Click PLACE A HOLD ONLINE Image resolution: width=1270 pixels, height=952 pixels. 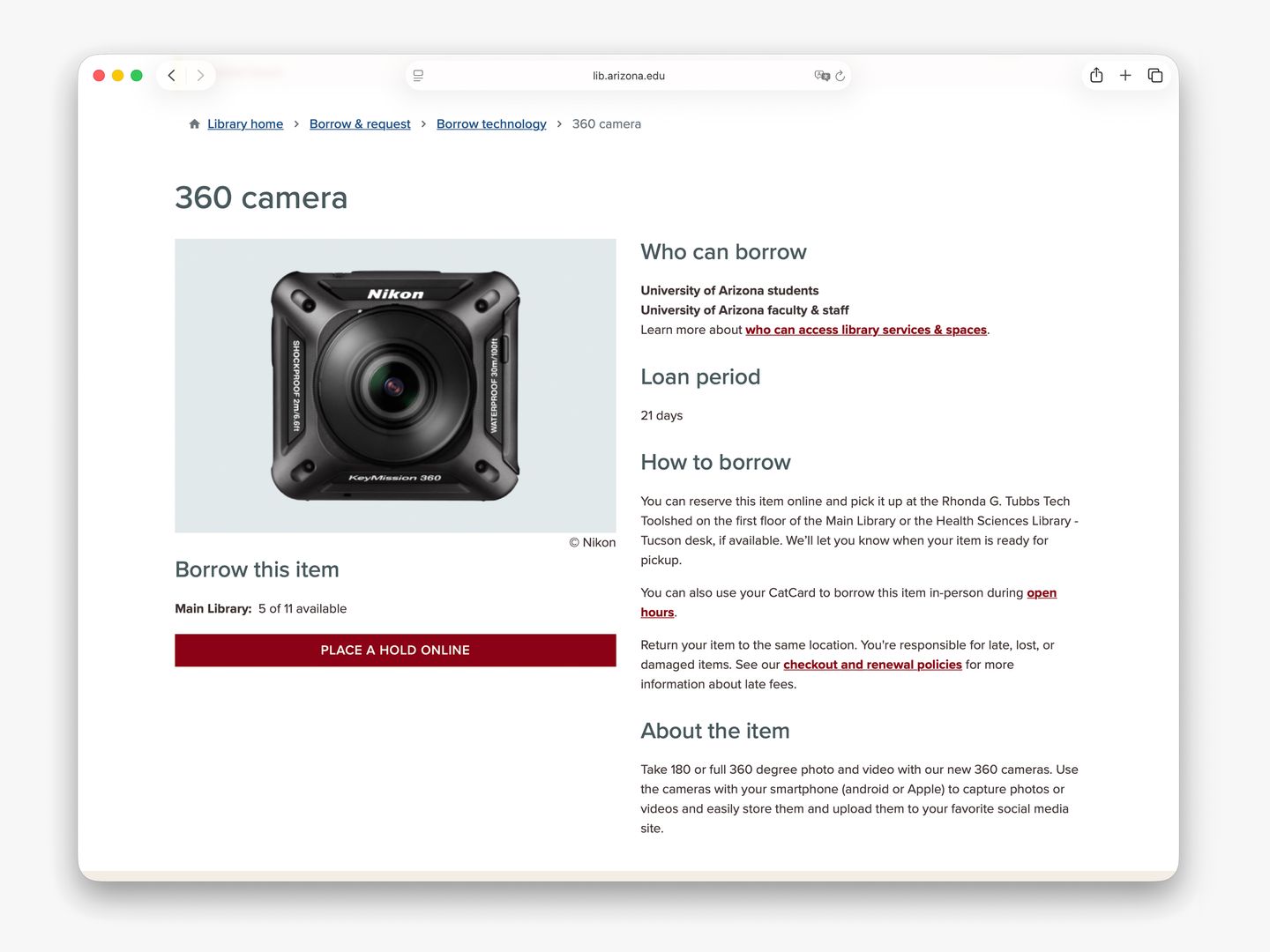point(394,650)
